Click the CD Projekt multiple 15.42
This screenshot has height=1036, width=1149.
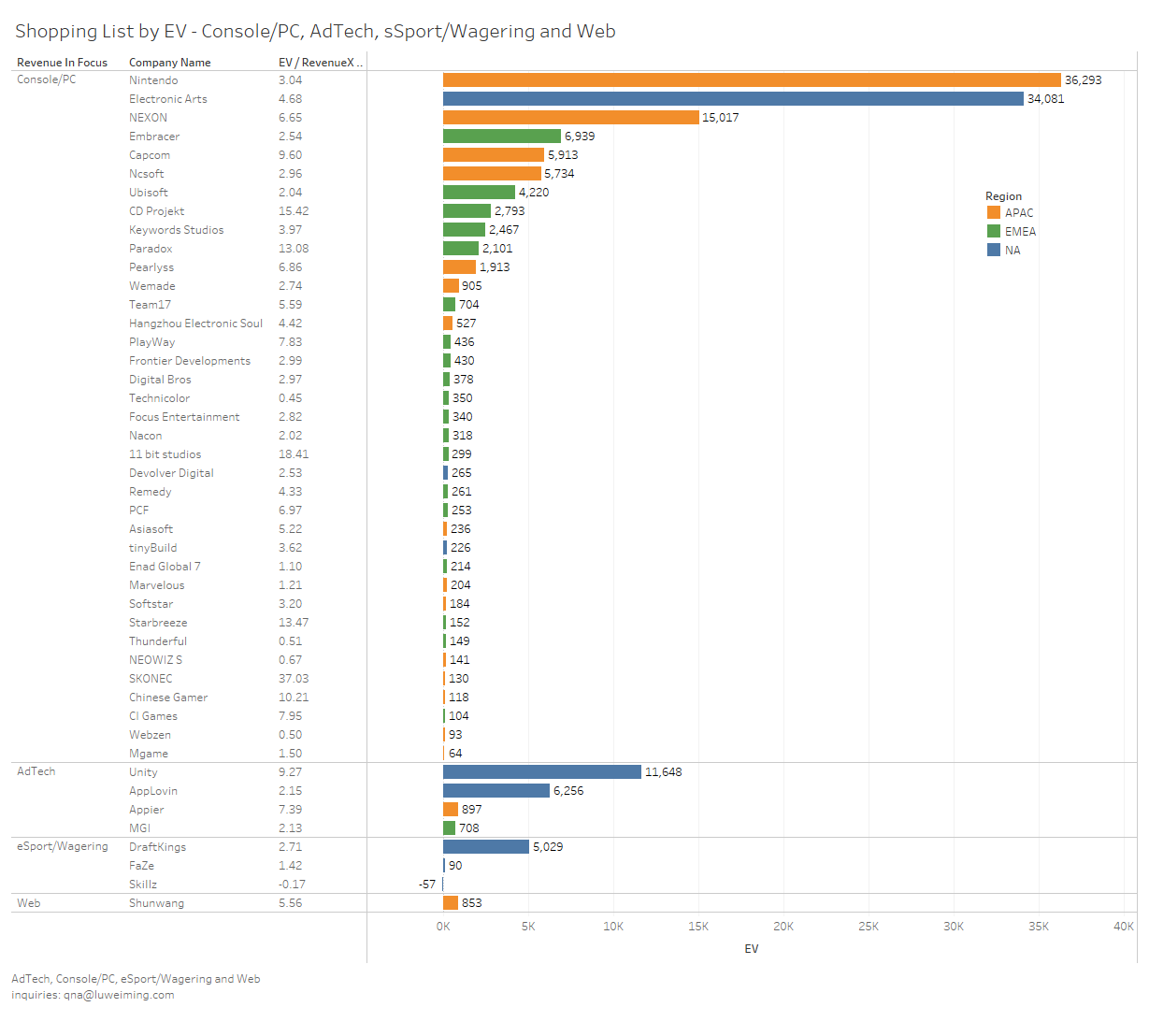294,211
